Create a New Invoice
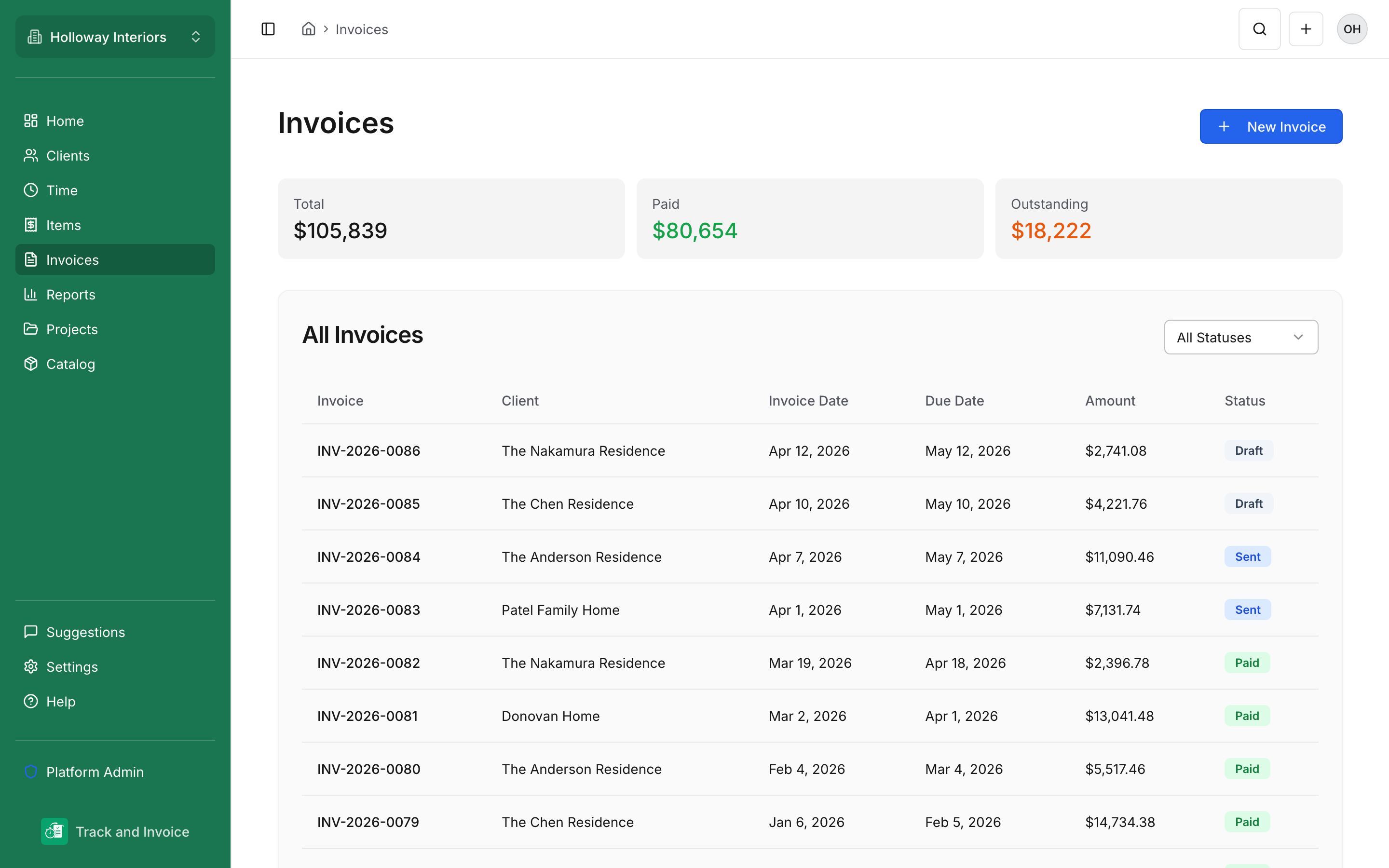Viewport: 1389px width, 868px height. pos(1271,126)
